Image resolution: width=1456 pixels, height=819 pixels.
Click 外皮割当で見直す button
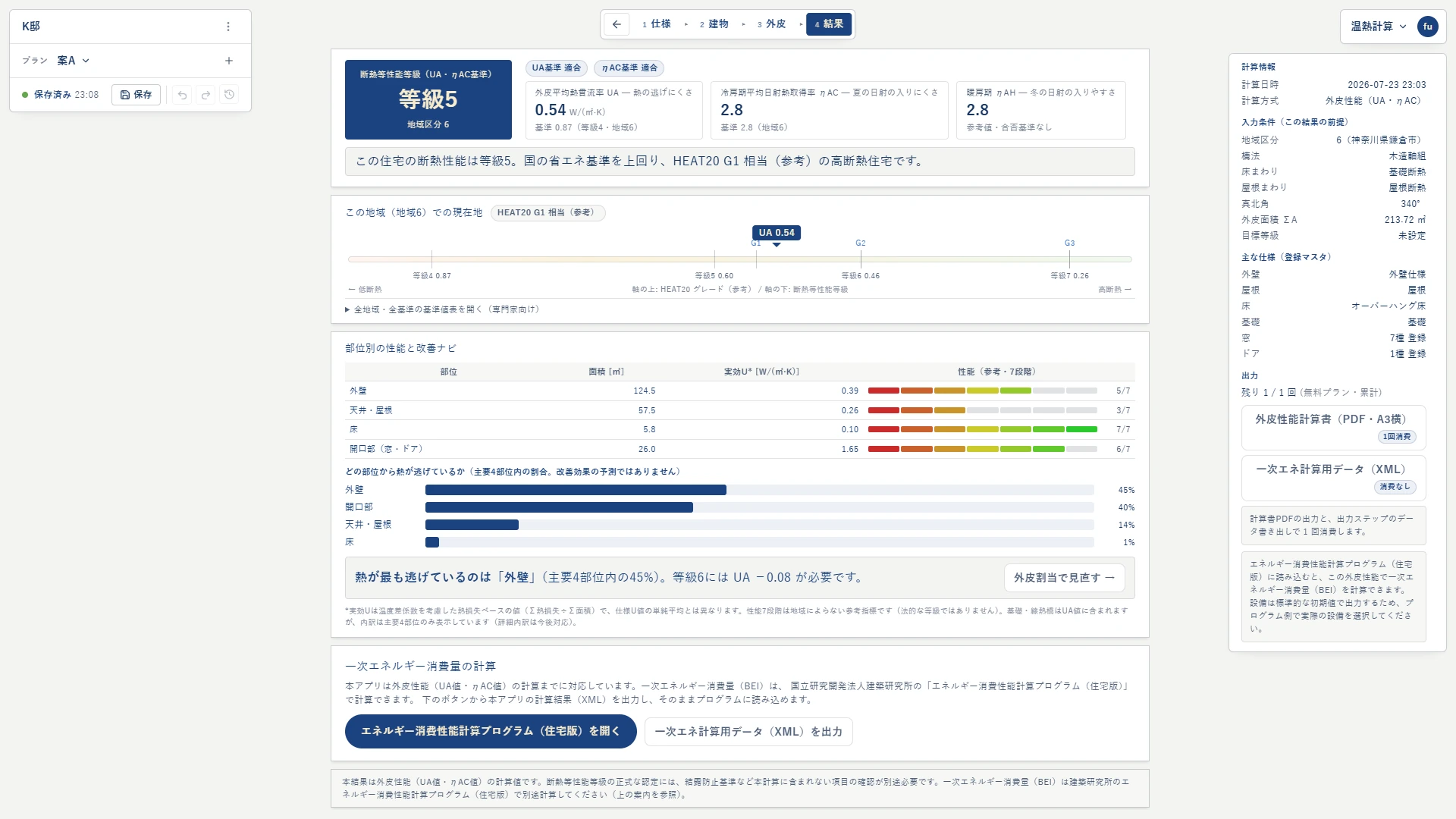(x=1064, y=578)
